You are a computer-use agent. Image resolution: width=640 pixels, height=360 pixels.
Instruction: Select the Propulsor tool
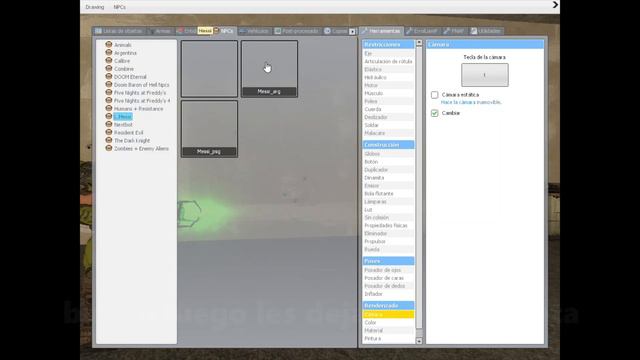coord(388,241)
